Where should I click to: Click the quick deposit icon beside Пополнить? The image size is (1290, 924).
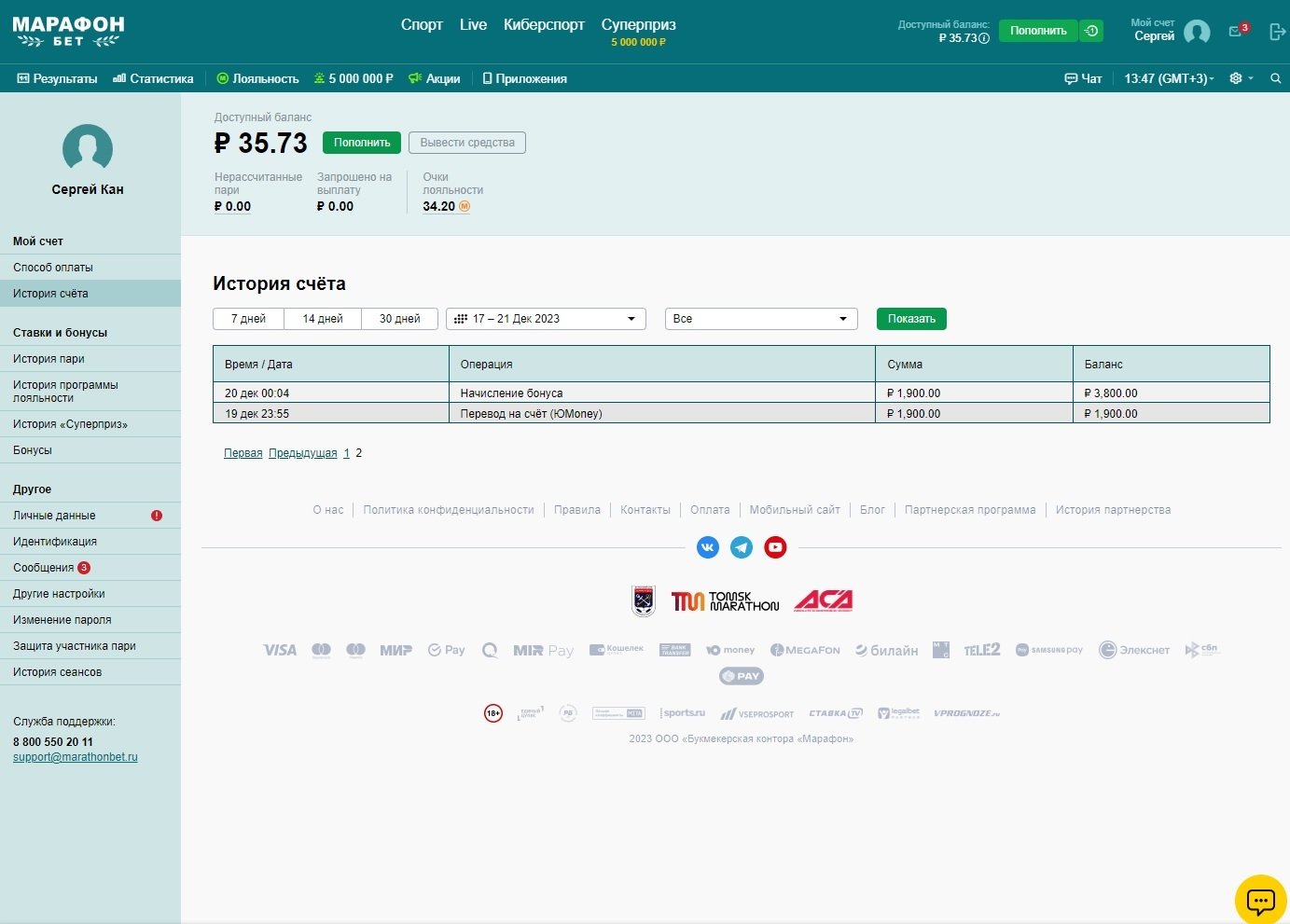pos(1091,31)
